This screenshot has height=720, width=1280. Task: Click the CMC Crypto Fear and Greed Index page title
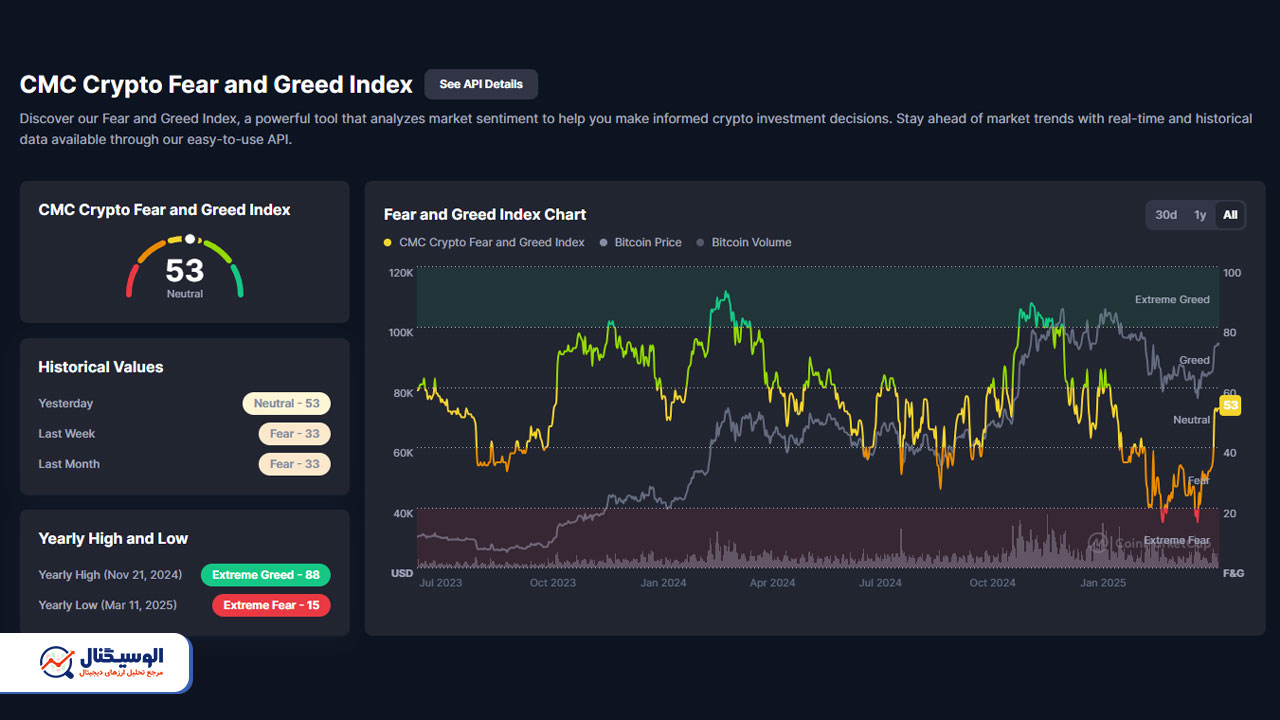point(216,84)
